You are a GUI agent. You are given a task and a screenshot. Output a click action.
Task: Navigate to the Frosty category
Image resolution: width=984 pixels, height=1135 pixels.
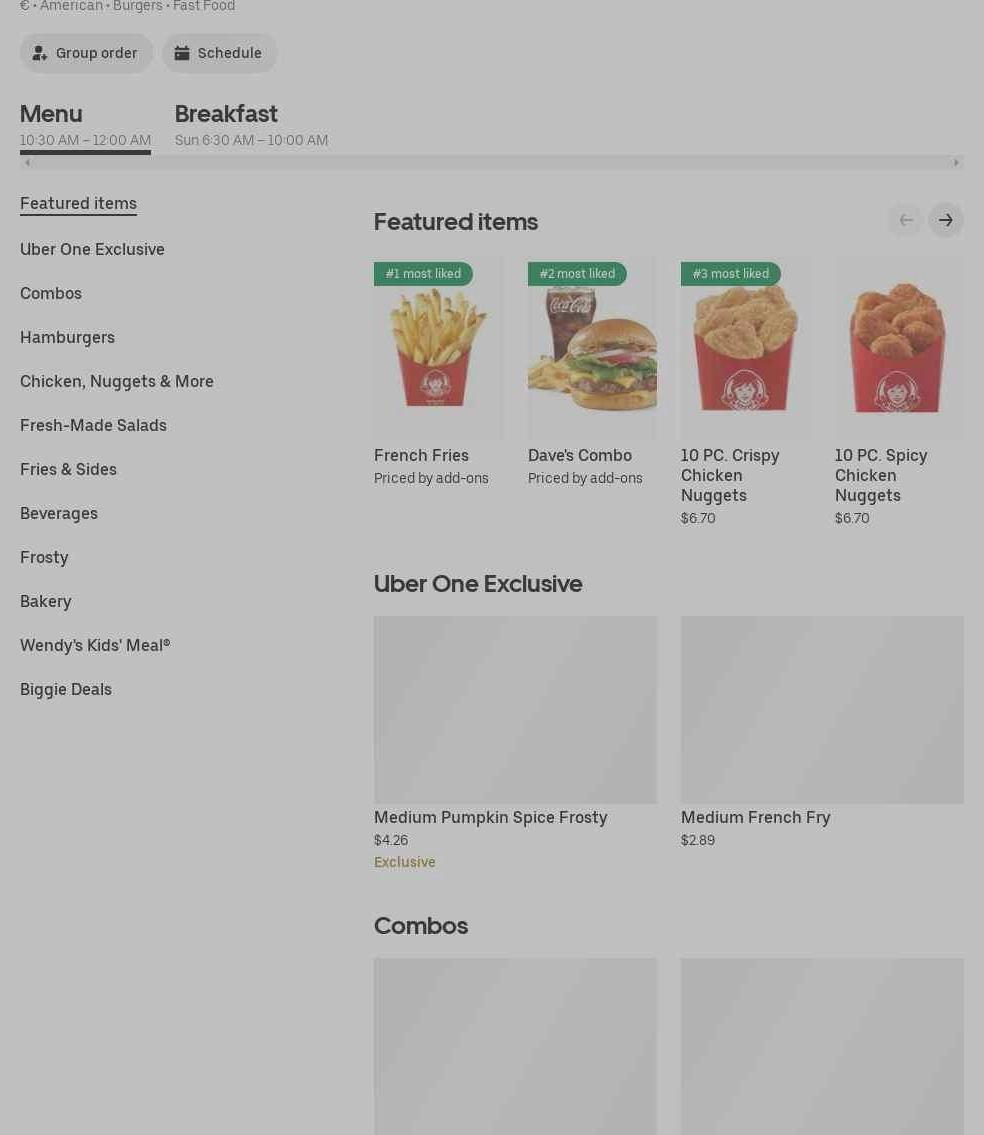44,557
